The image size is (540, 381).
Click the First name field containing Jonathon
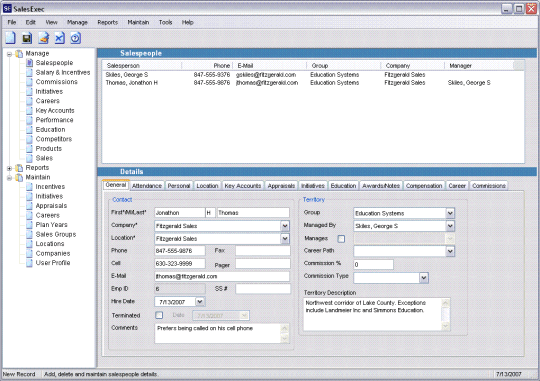(x=179, y=213)
